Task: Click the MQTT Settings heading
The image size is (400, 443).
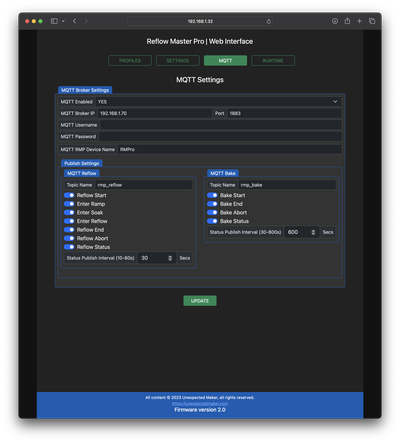Action: (200, 80)
